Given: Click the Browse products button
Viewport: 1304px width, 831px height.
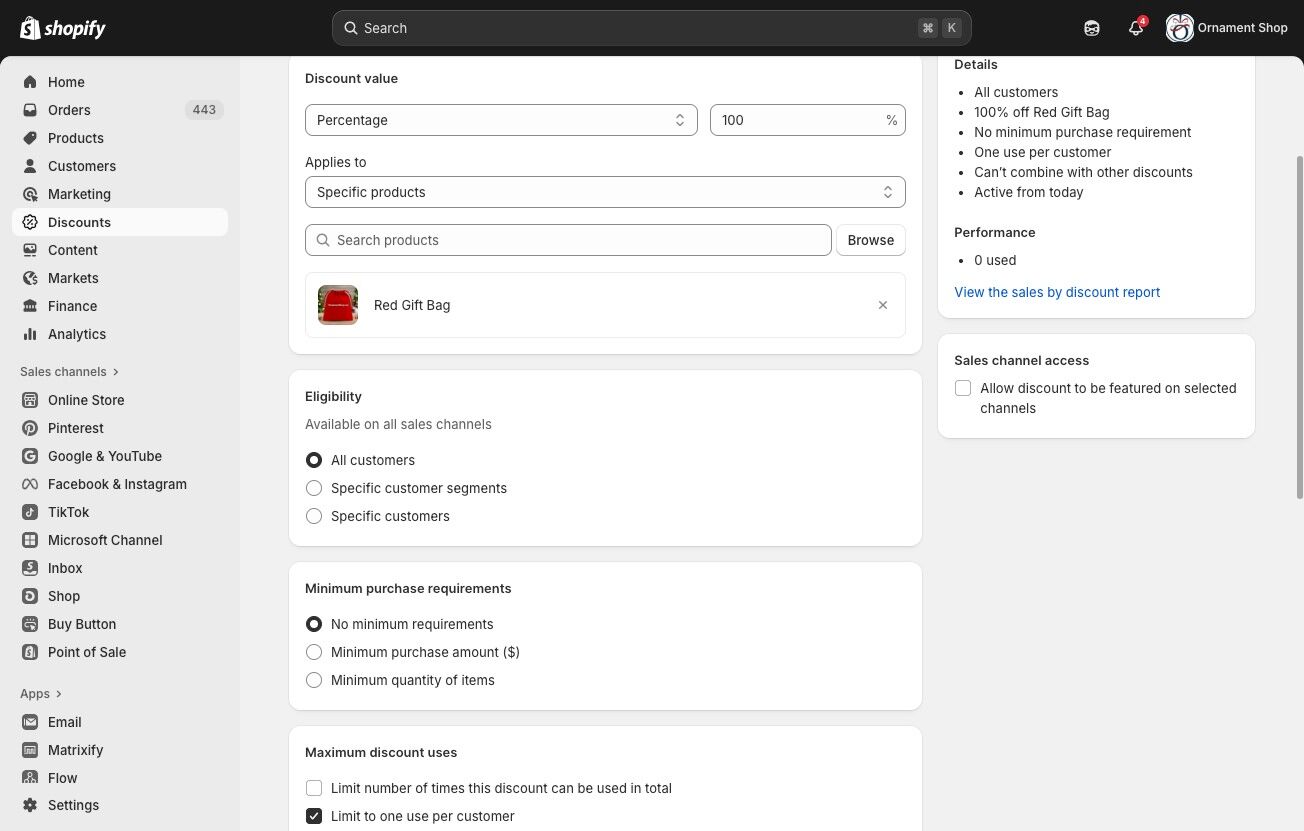Looking at the screenshot, I should tap(870, 240).
